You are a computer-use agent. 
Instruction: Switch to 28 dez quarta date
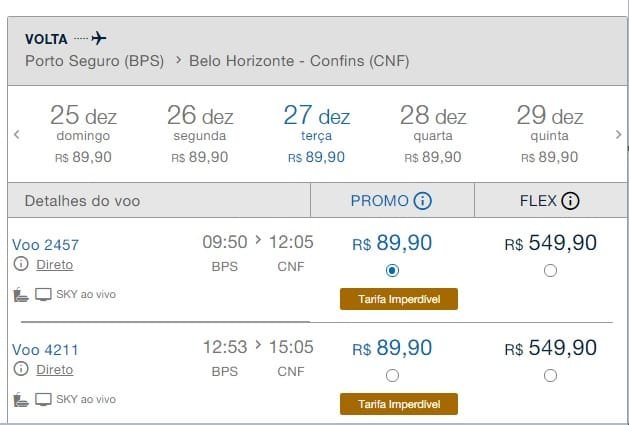433,134
